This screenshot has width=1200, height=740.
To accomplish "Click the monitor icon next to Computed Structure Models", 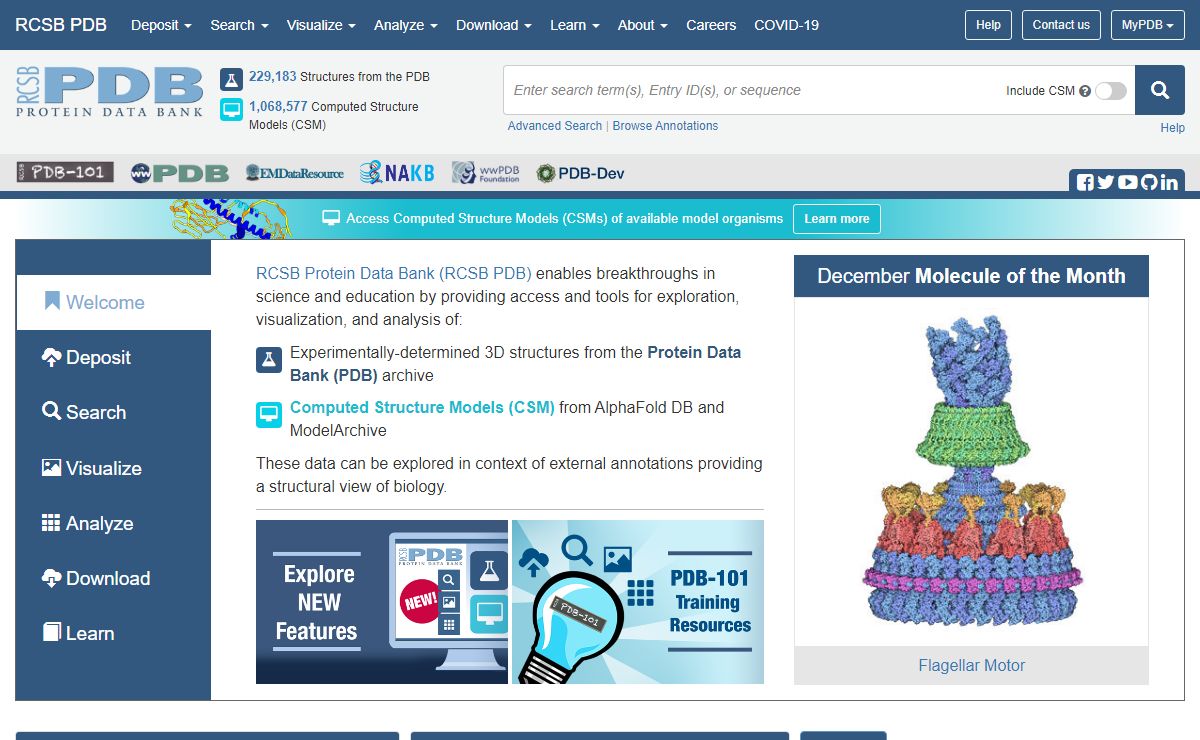I will [x=269, y=414].
